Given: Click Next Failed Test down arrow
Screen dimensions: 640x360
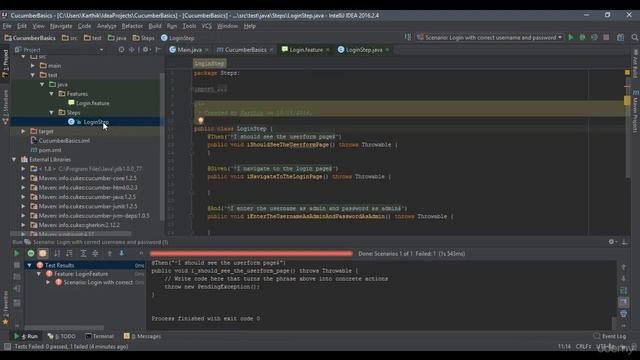Looking at the screenshot, I should pyautogui.click(x=122, y=253).
